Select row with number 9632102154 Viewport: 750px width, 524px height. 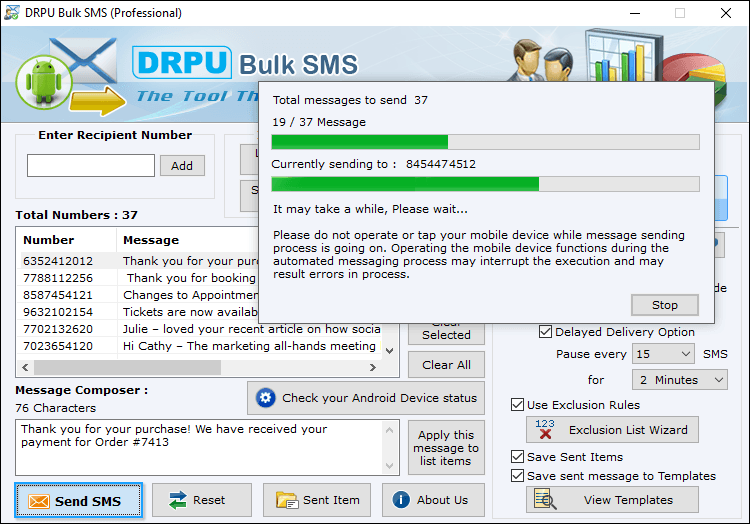click(x=140, y=312)
